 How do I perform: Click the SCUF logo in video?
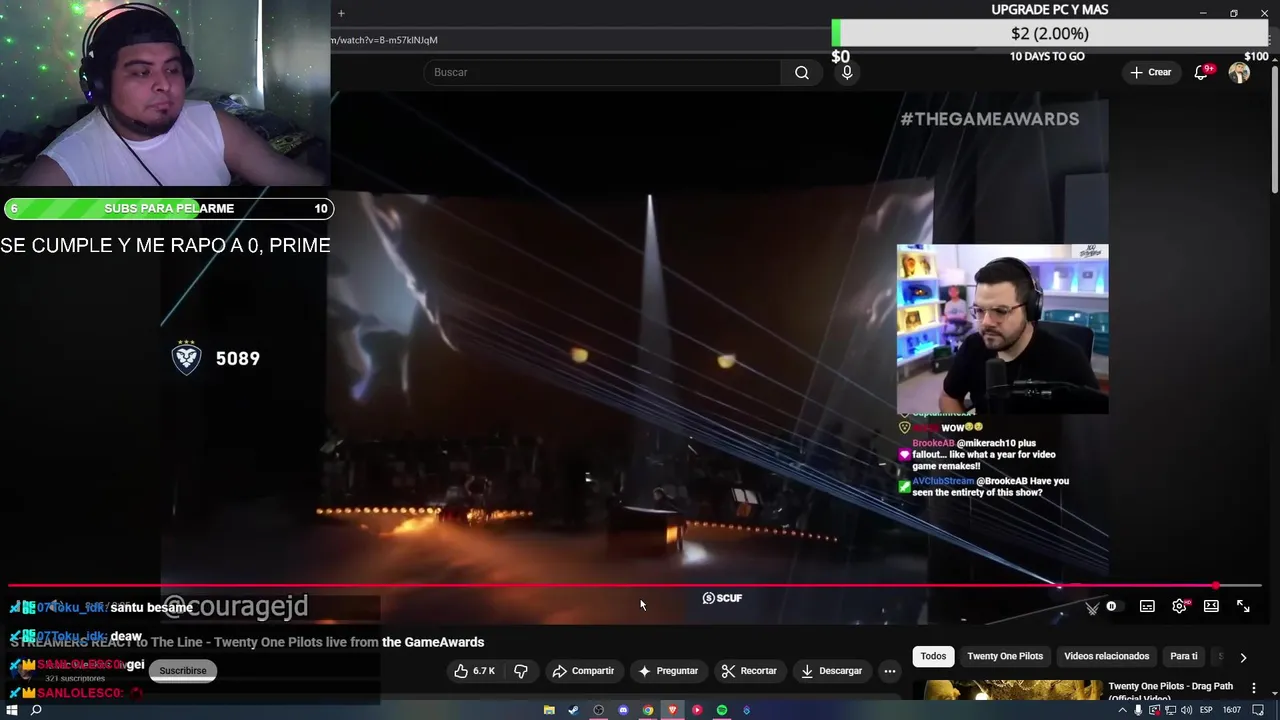pos(722,598)
